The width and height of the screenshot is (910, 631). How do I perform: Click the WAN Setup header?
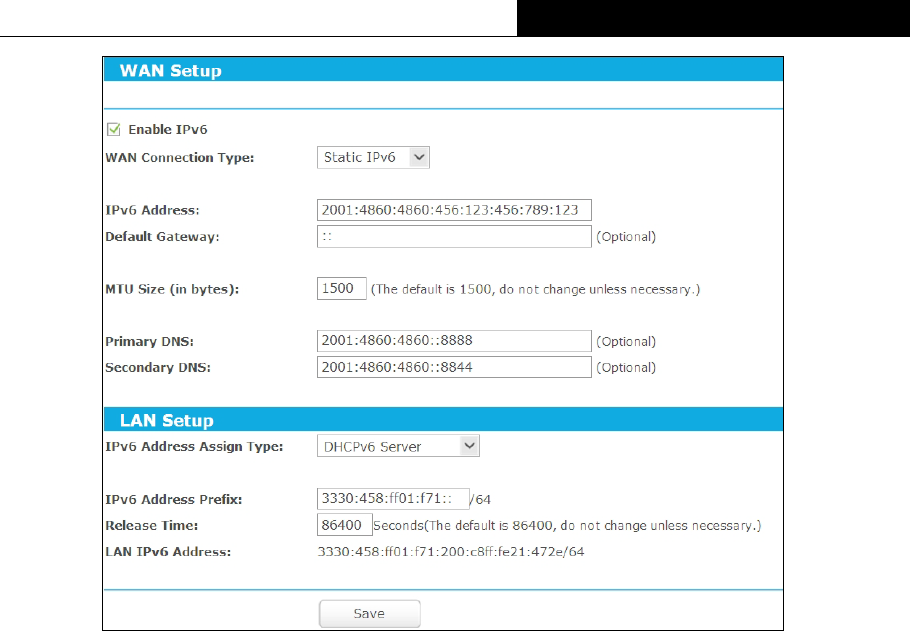coord(443,70)
